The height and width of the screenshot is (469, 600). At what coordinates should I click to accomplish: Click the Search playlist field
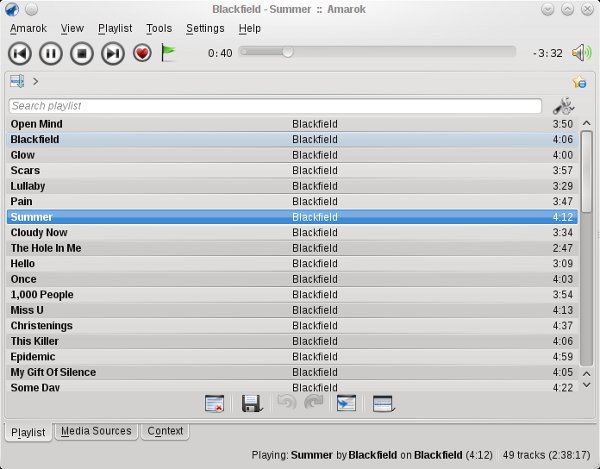click(x=275, y=106)
